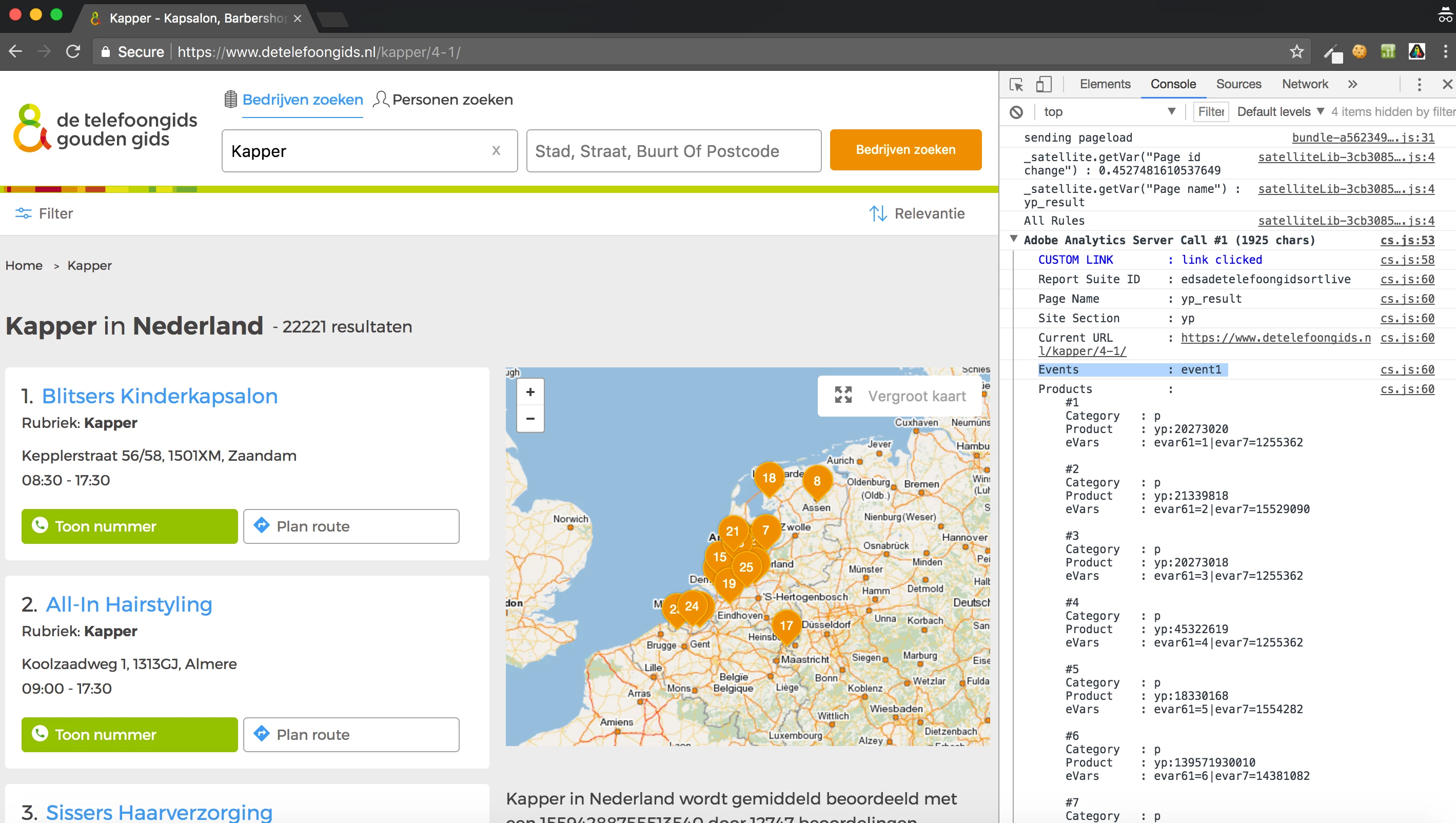Click the bookmark star icon
The height and width of the screenshot is (823, 1456).
(x=1296, y=52)
